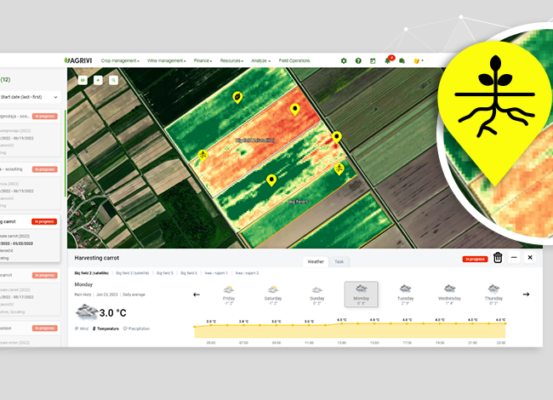Image resolution: width=553 pixels, height=400 pixels.
Task: Toggle map layer visibility eye button
Action: (x=83, y=80)
